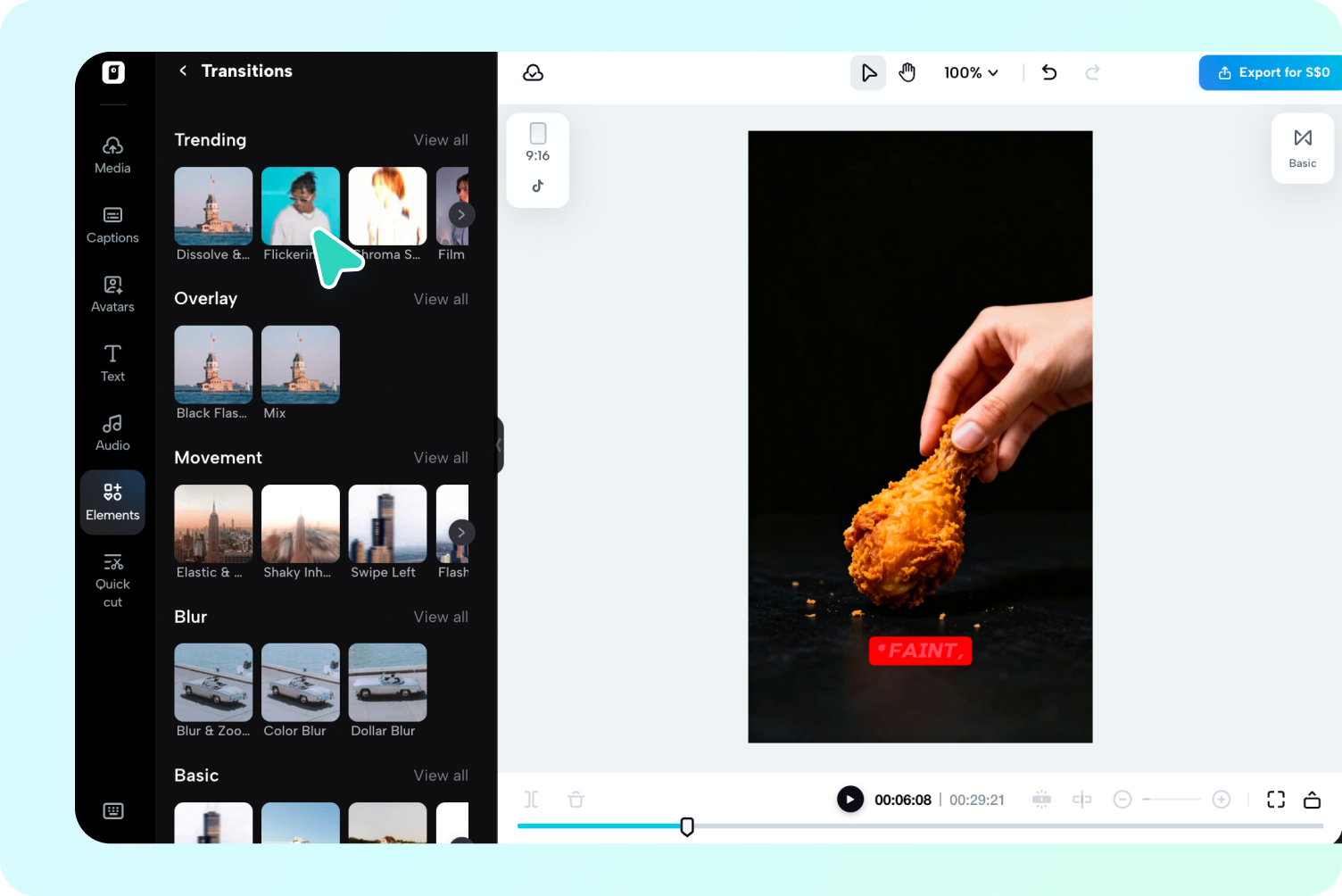Redo the last action
This screenshot has width=1342, height=896.
pyautogui.click(x=1092, y=72)
